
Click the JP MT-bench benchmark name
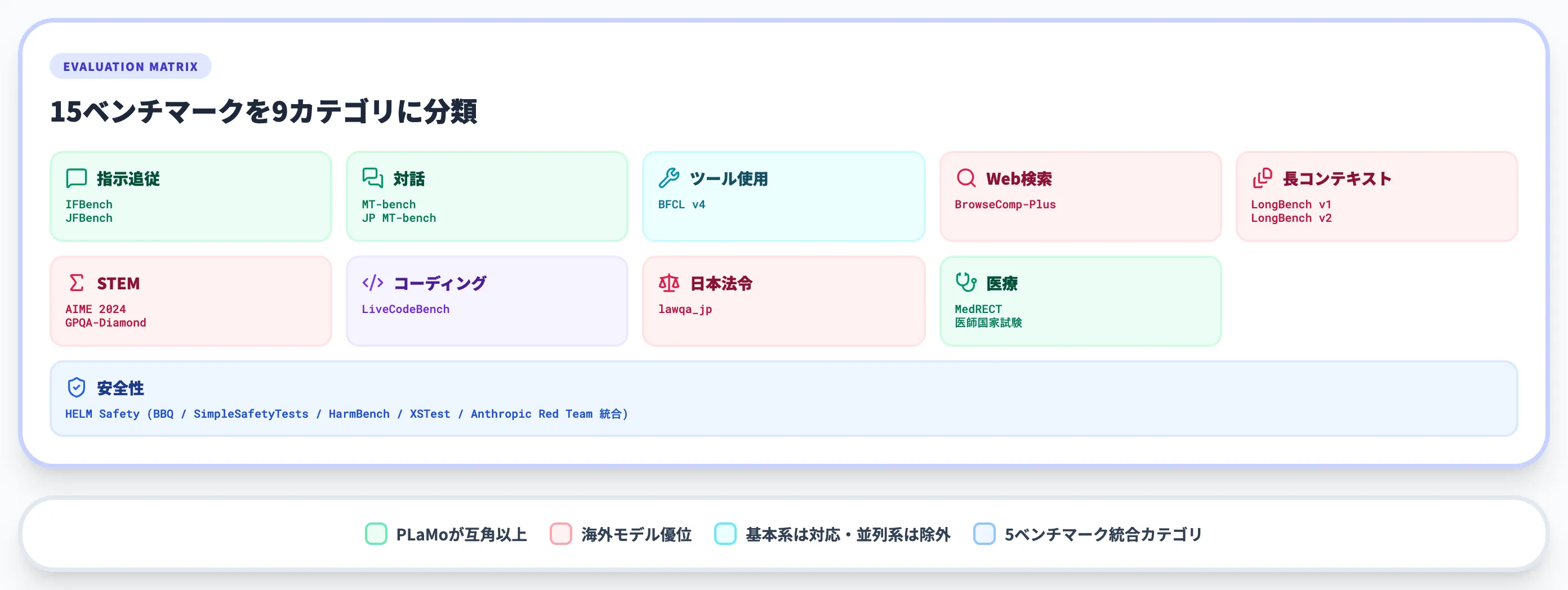399,218
